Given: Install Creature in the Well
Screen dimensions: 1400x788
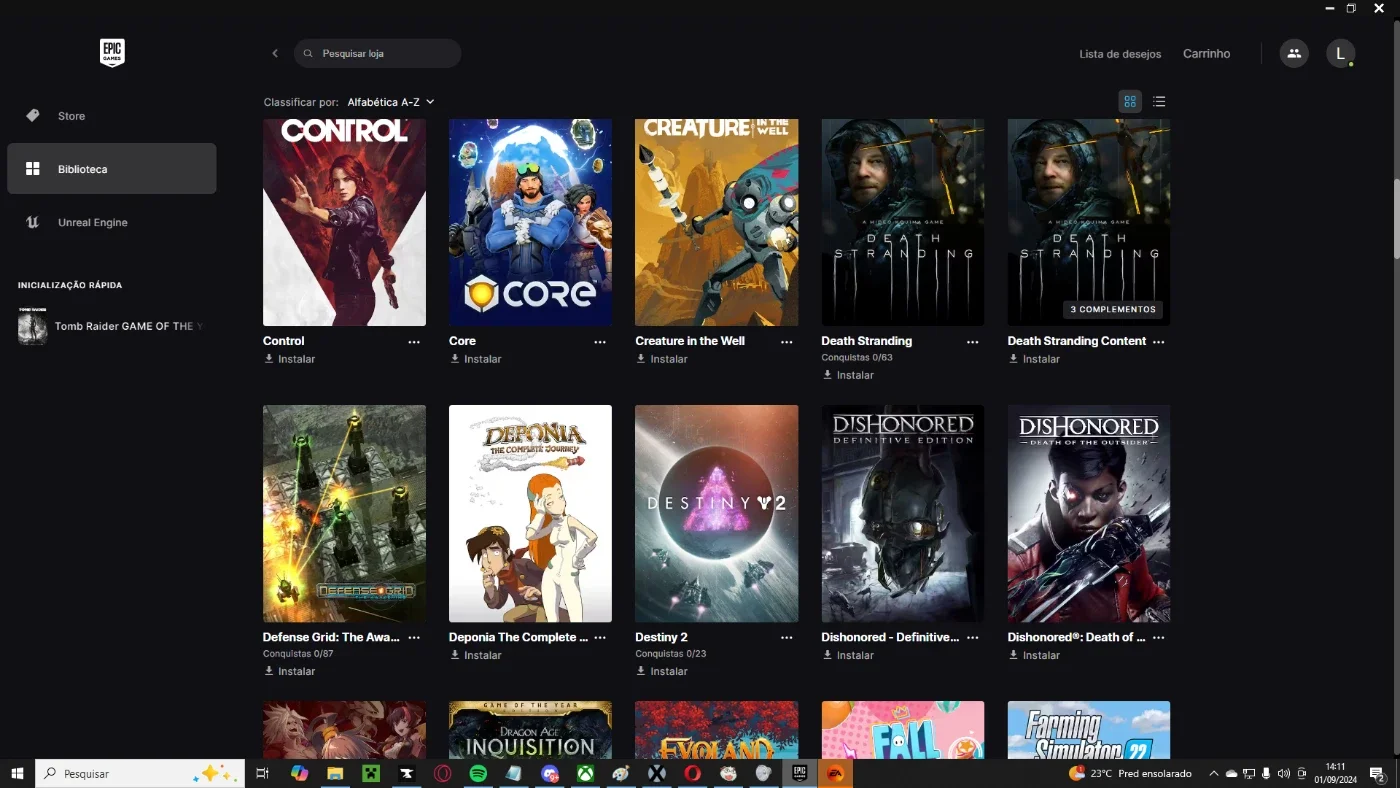Looking at the screenshot, I should (x=662, y=359).
